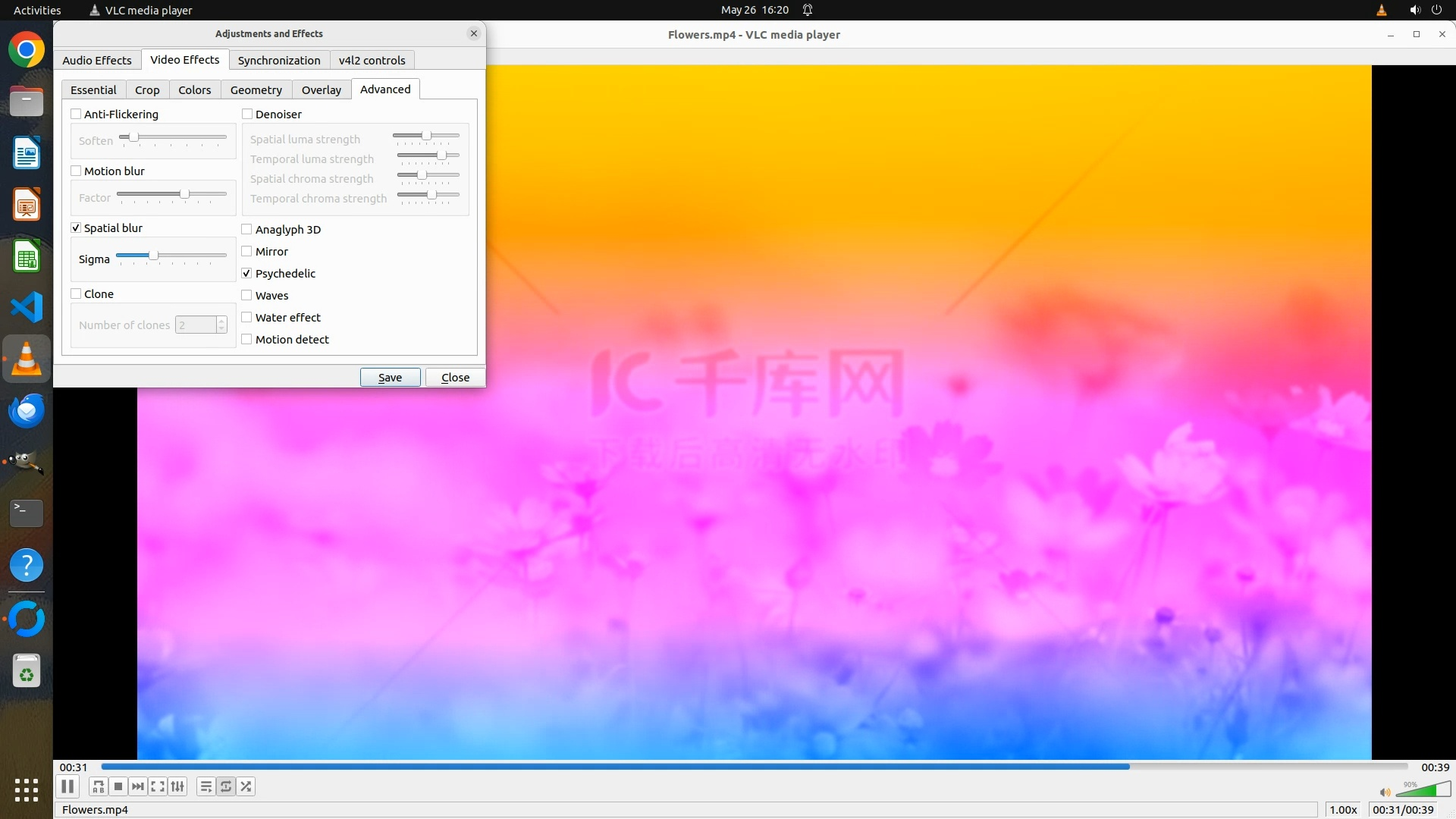Open Thunderbird from the dock
The image size is (1456, 819).
27,411
